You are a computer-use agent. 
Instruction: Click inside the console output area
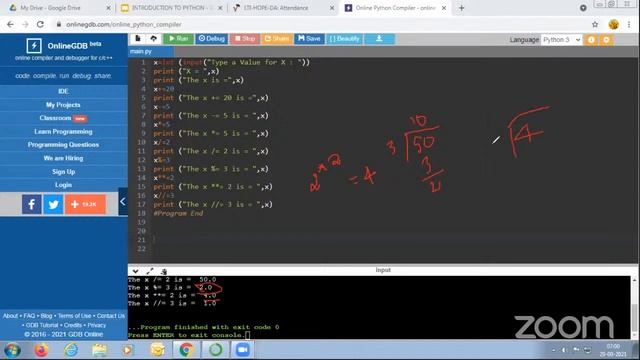pos(380,307)
